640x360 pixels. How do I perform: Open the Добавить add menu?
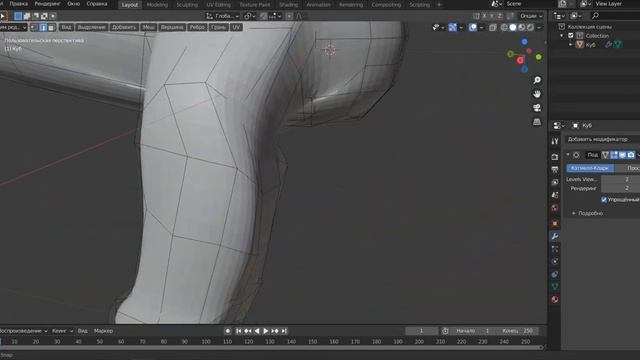[124, 27]
